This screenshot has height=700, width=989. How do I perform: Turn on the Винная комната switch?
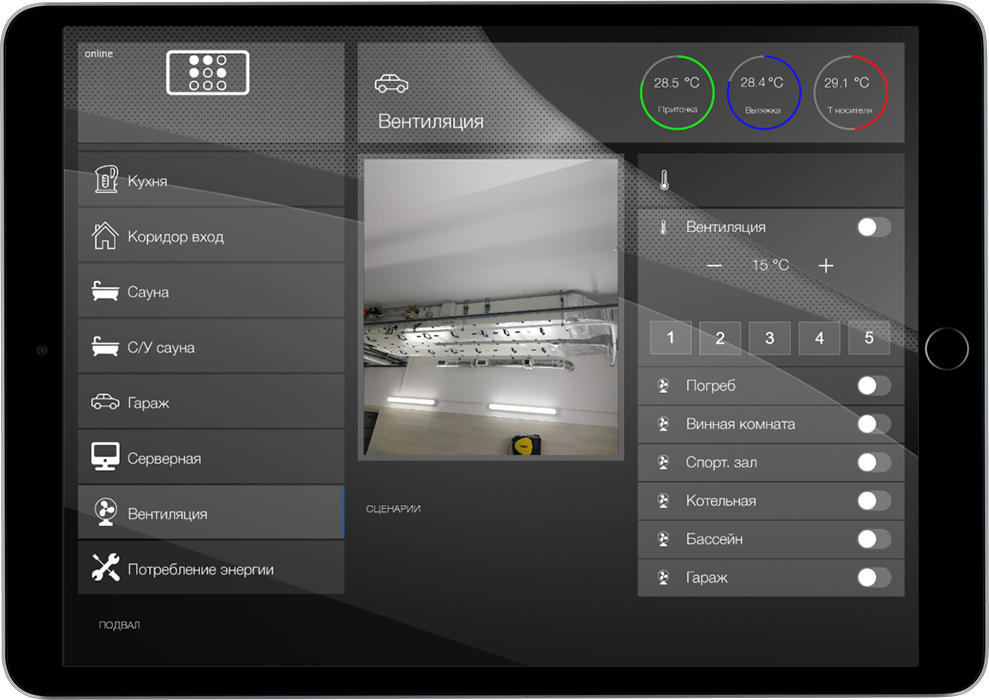pos(873,424)
